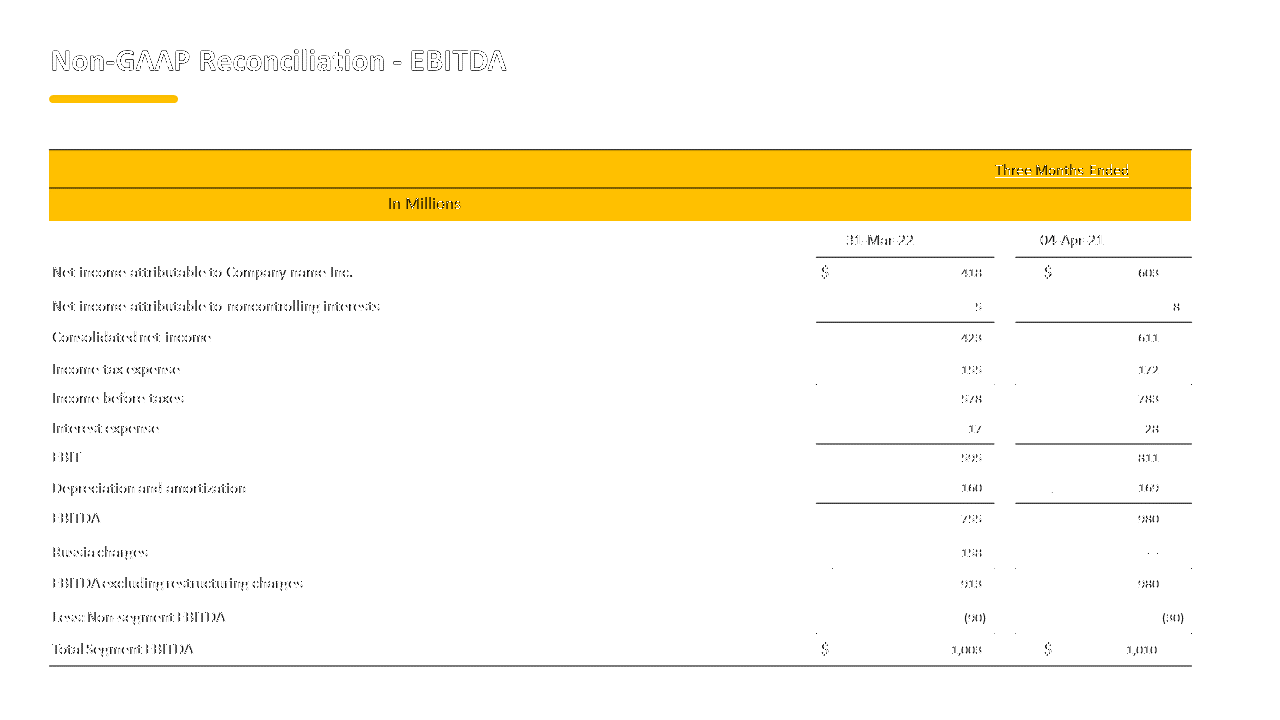Click the EBITDA row value 980 under 04-Apr-21
1280x720 pixels.
coord(1148,519)
